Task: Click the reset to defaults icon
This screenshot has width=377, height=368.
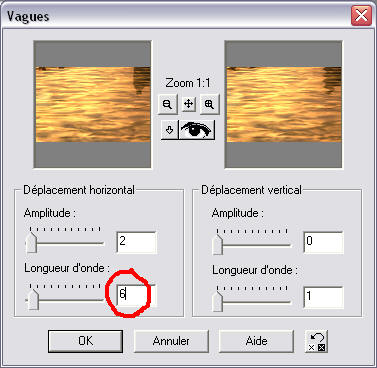Action: point(316,341)
